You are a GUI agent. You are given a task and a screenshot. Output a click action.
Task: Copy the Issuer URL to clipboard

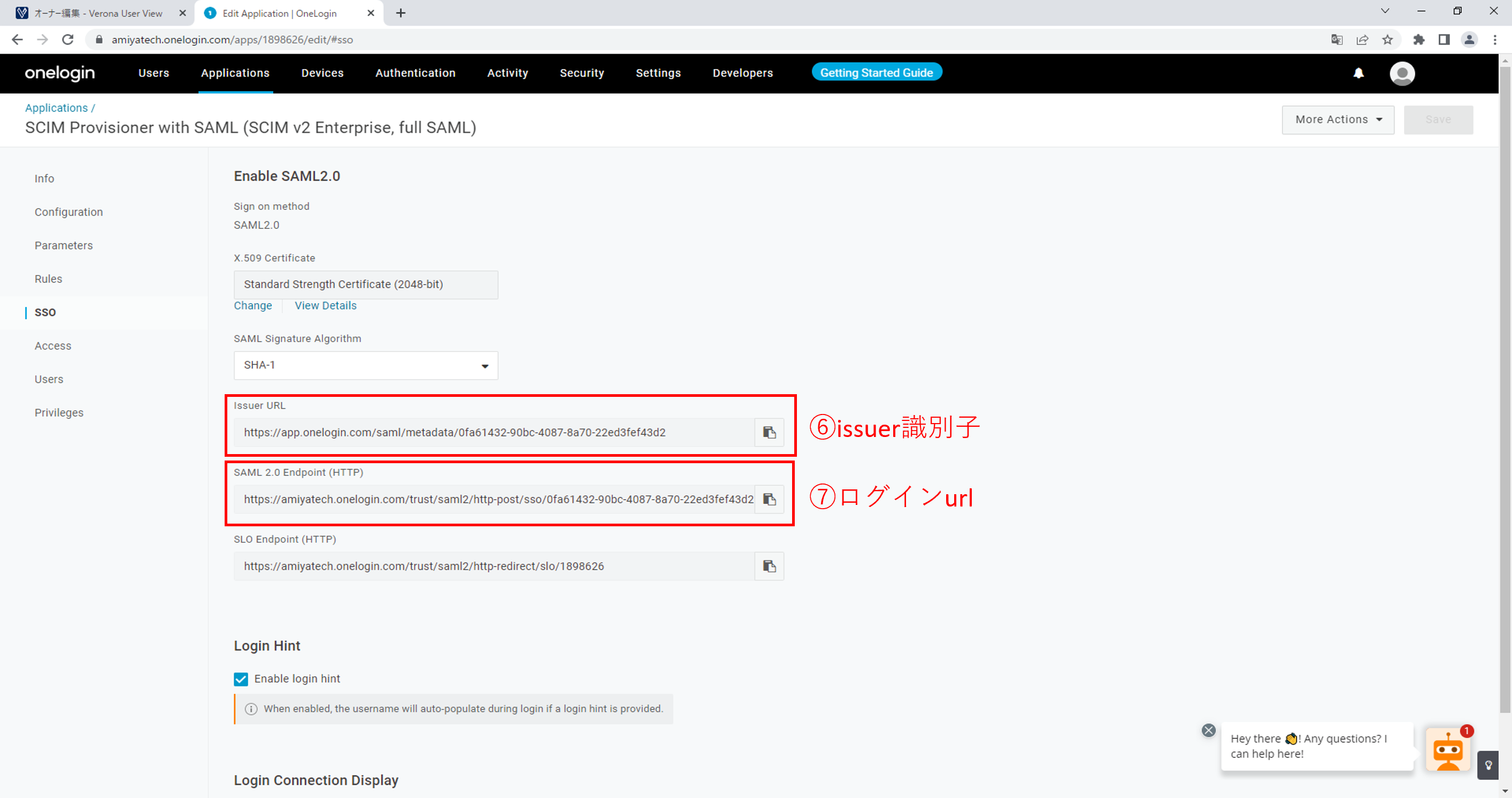pos(769,433)
